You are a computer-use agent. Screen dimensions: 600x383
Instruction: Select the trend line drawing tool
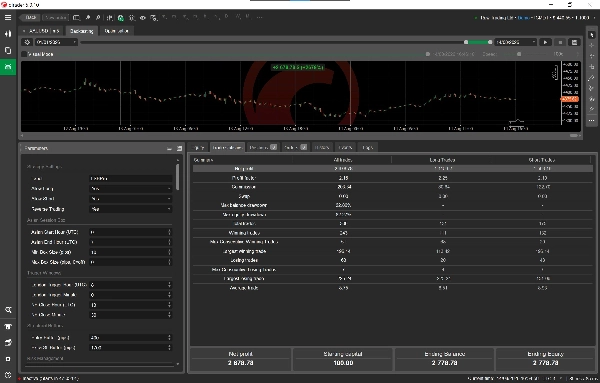tap(592, 78)
